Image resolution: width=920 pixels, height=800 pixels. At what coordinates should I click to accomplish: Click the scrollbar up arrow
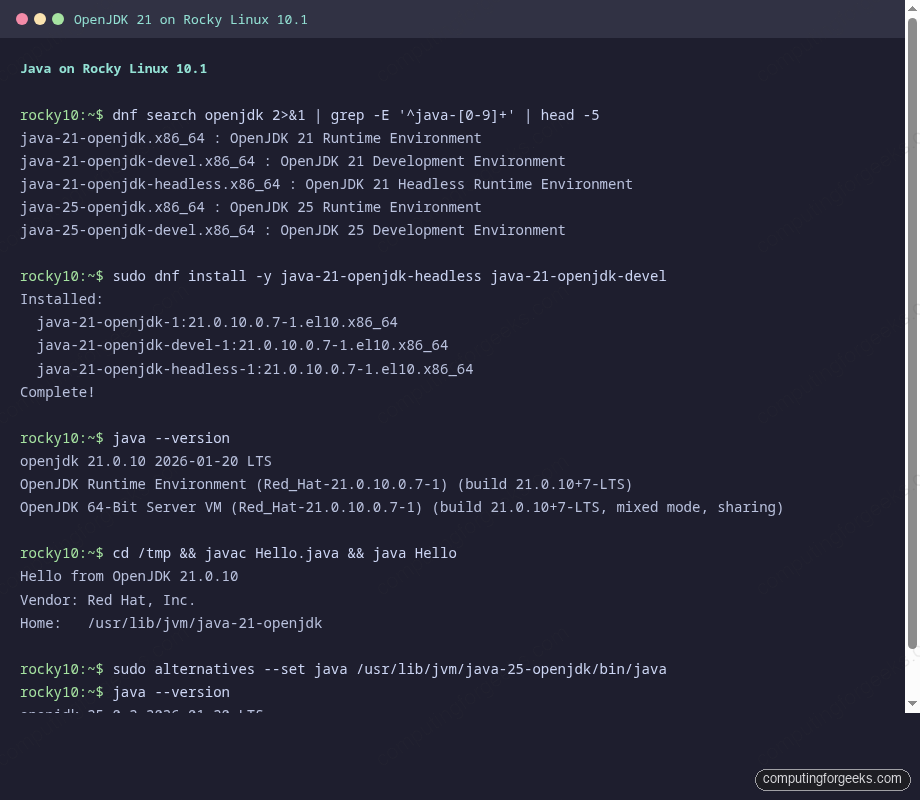[x=912, y=8]
